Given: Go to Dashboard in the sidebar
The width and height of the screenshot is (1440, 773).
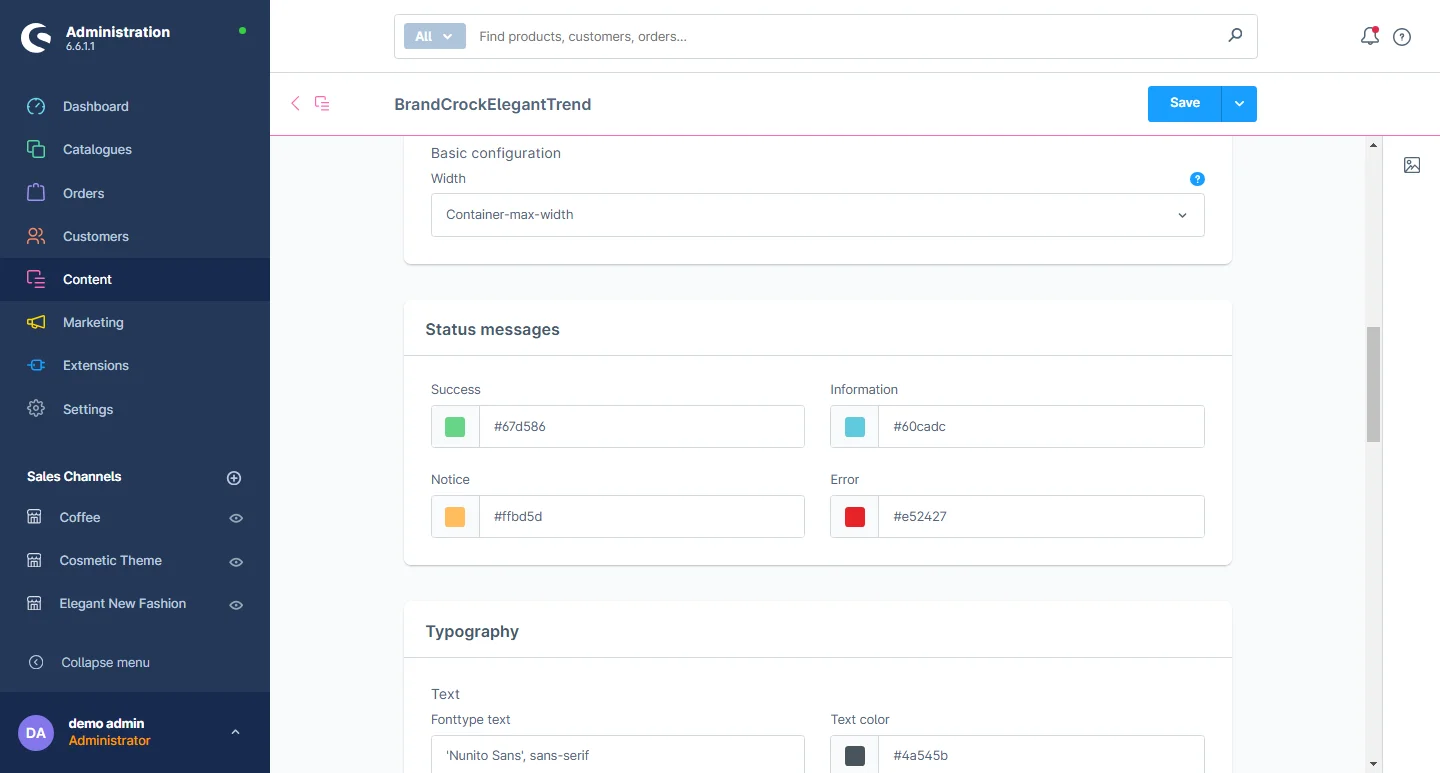Looking at the screenshot, I should pyautogui.click(x=95, y=107).
